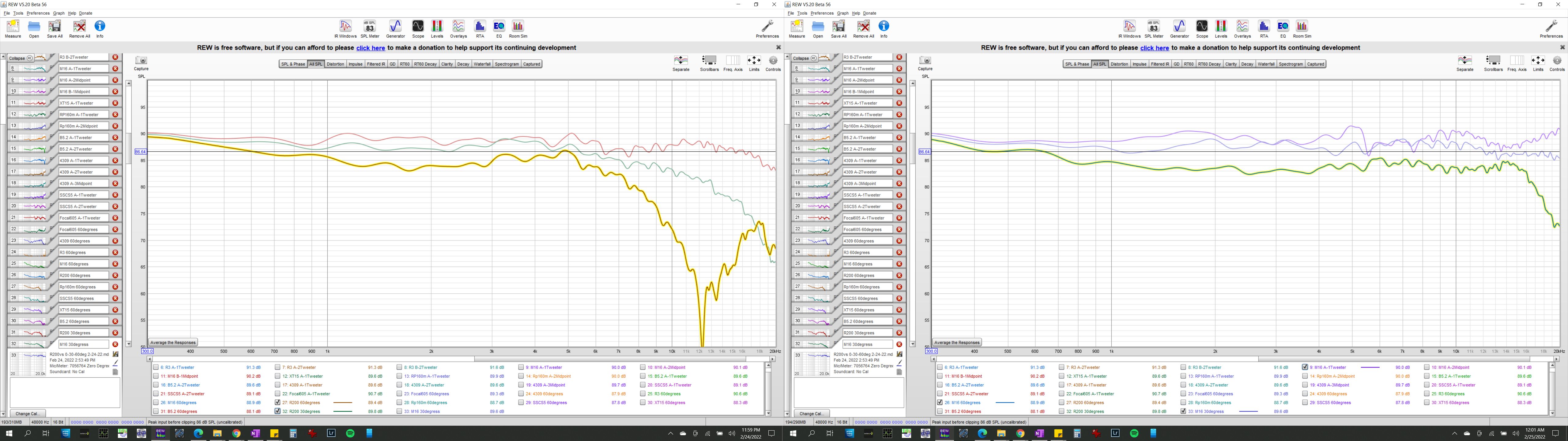Click 4309 A-1Tweeter name field, right window

(867, 161)
